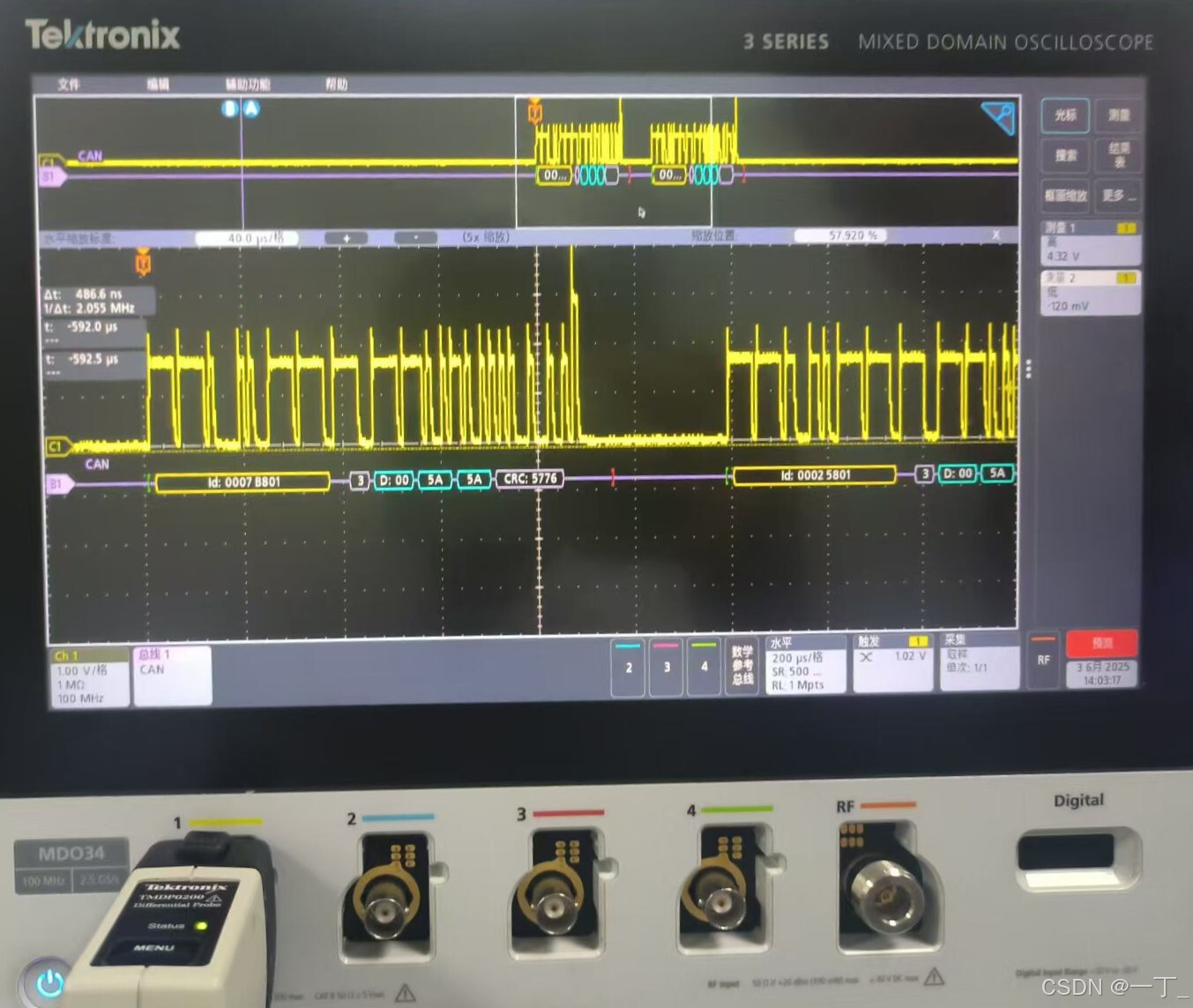
Task: Turn on channel 3 button
Action: 667,667
